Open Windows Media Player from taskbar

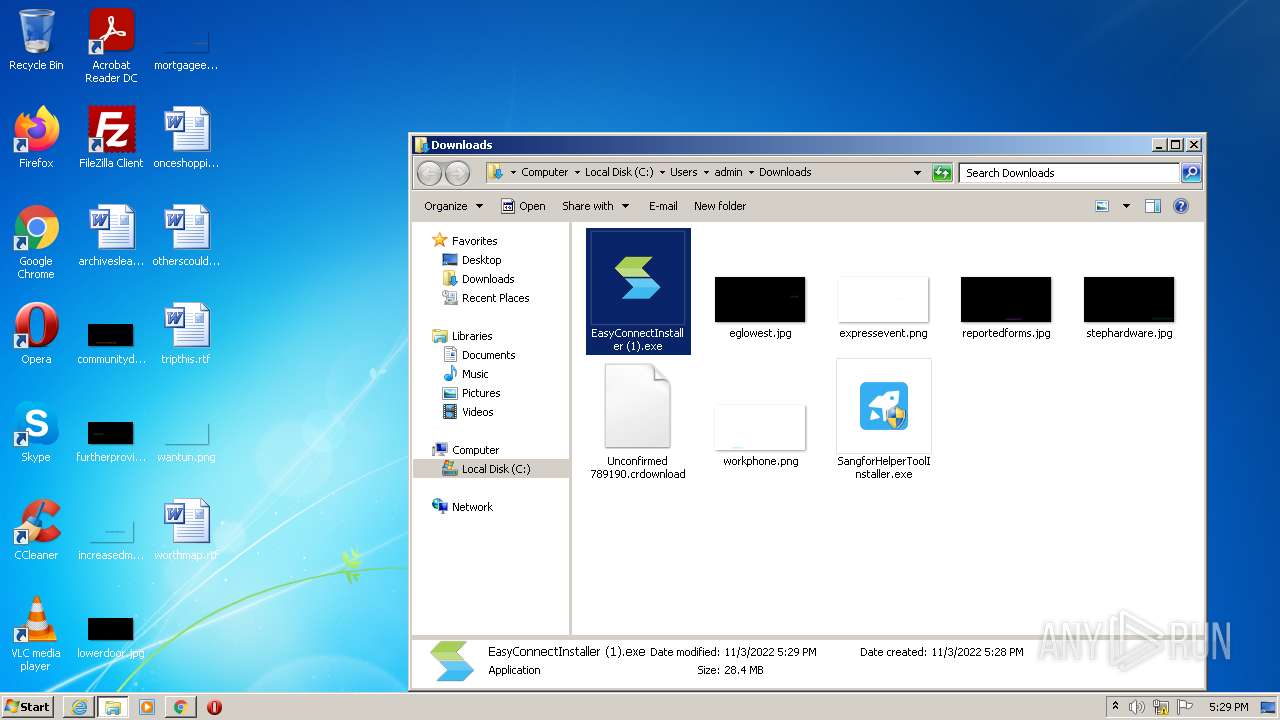pyautogui.click(x=147, y=707)
